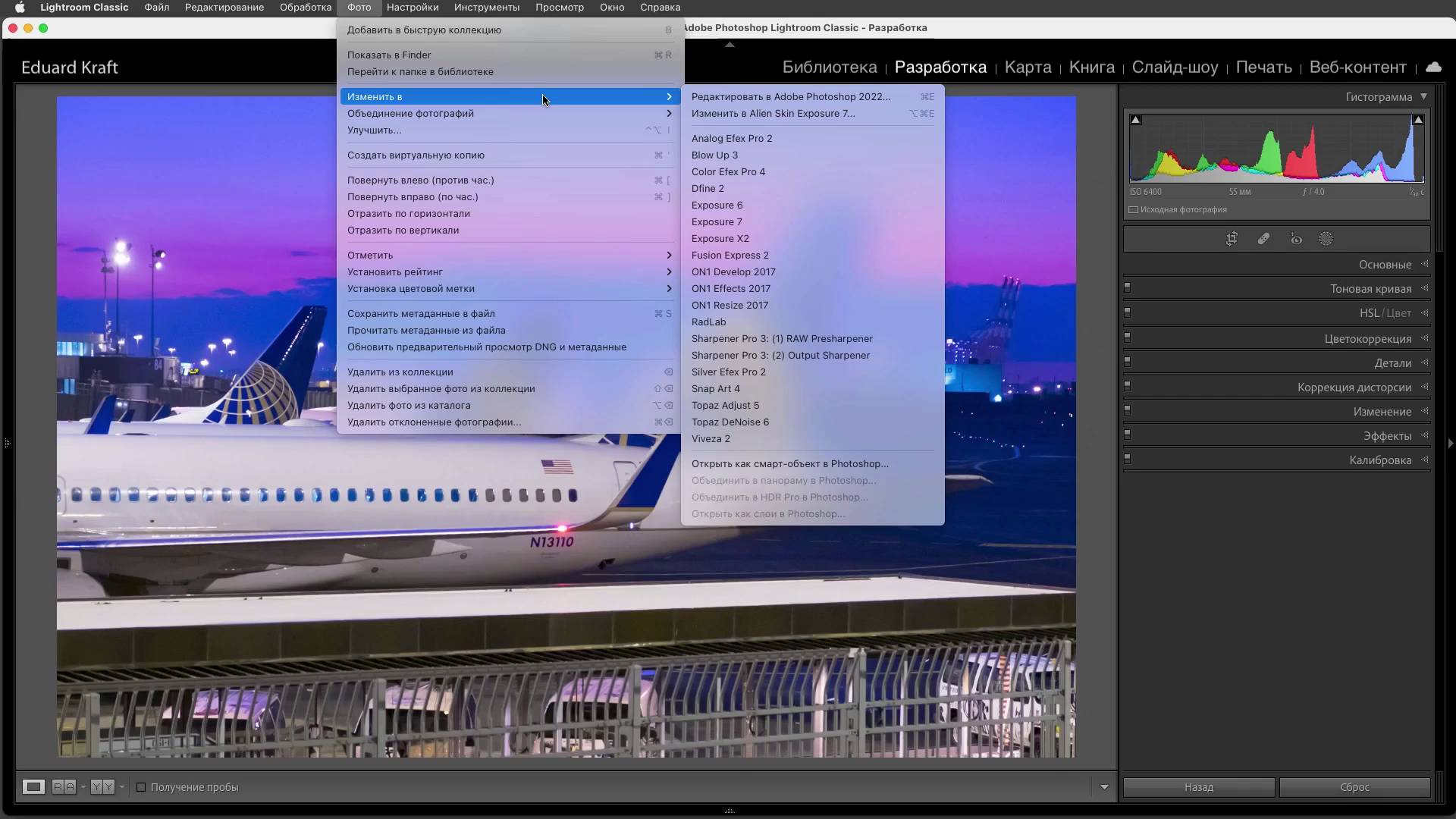
Task: Hide the right panel group with edge arrow
Action: [1451, 443]
